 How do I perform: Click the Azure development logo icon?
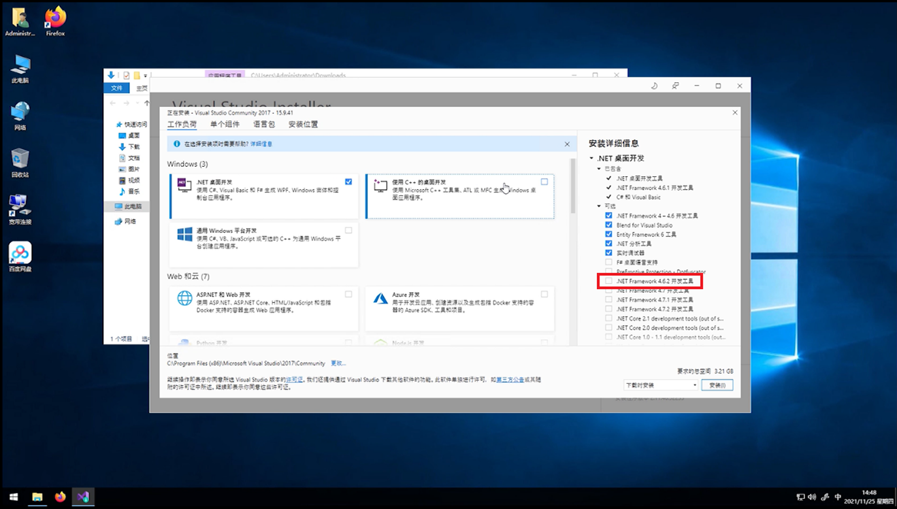click(x=380, y=298)
